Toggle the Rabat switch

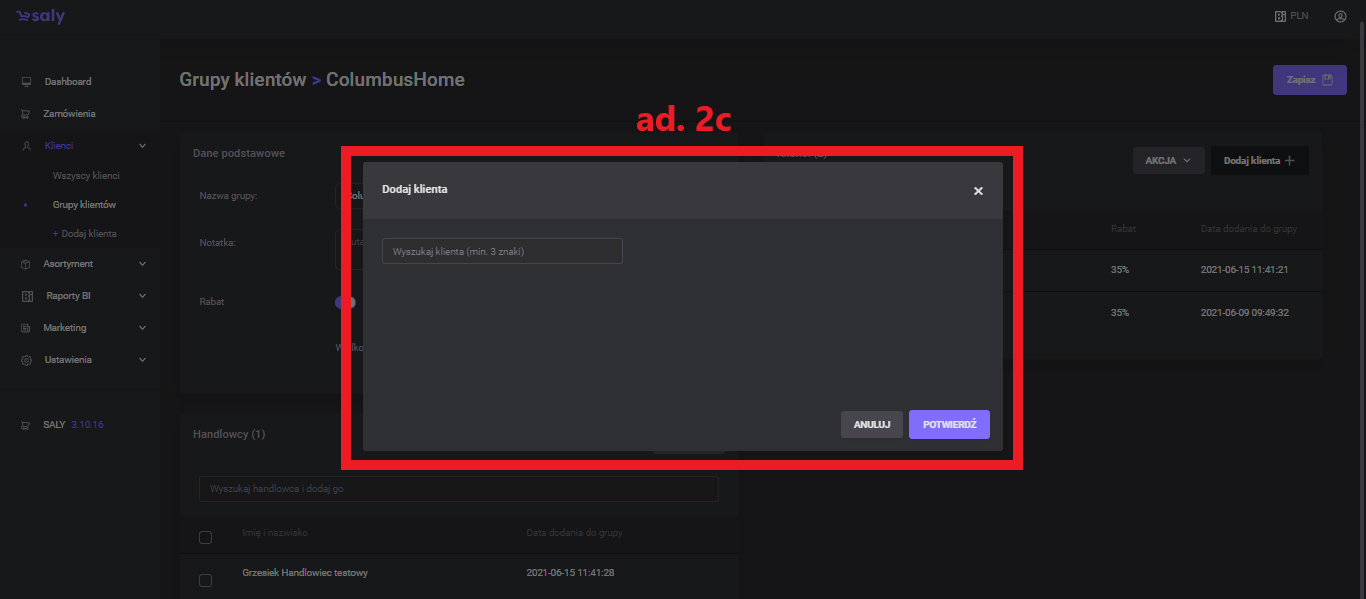tap(345, 302)
